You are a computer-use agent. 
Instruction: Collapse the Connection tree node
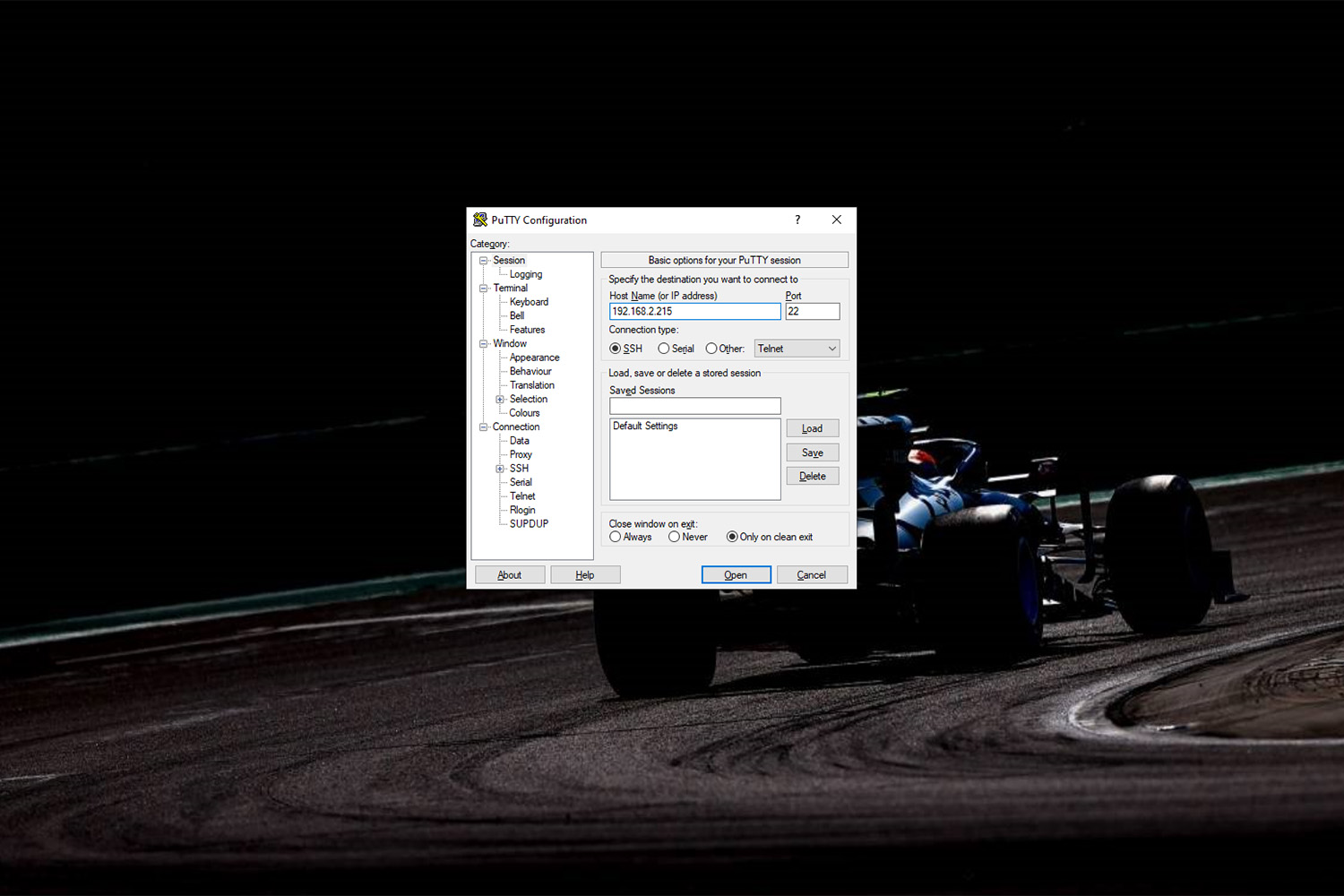[483, 427]
